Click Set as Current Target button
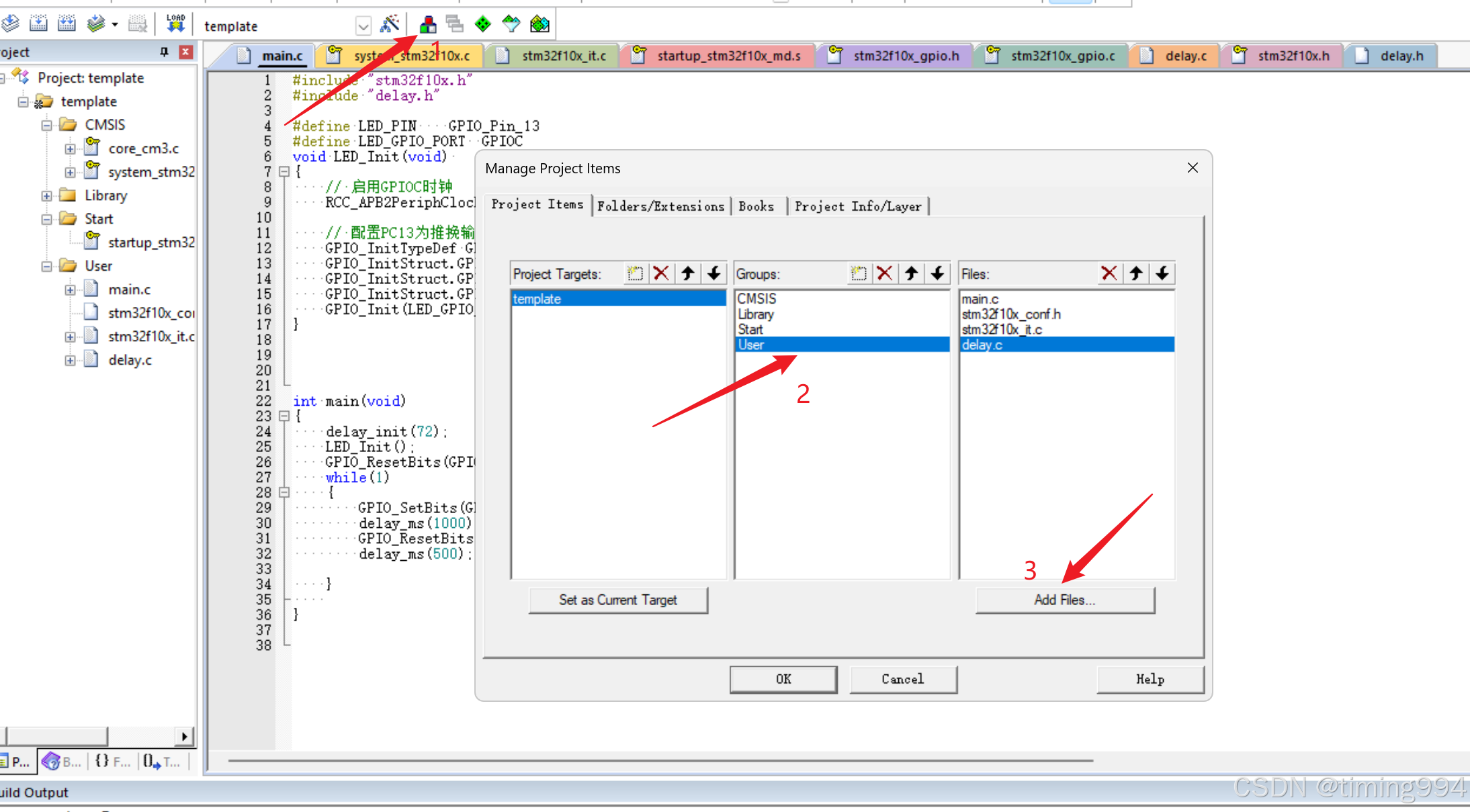Screen dimensions: 1470x812 pyautogui.click(x=617, y=600)
